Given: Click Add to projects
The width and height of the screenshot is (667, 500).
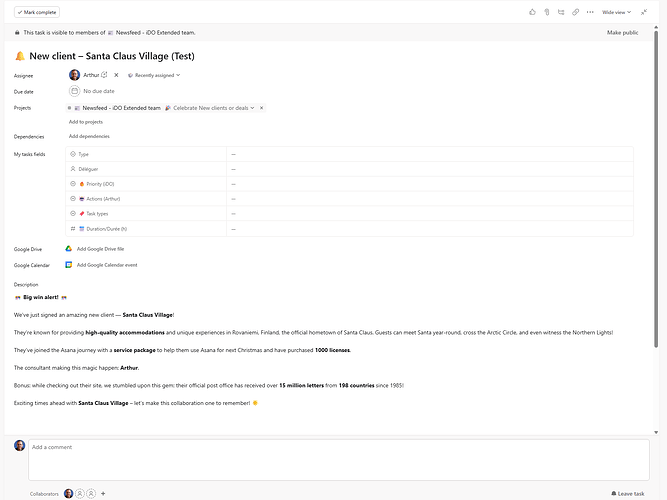Looking at the screenshot, I should point(86,122).
